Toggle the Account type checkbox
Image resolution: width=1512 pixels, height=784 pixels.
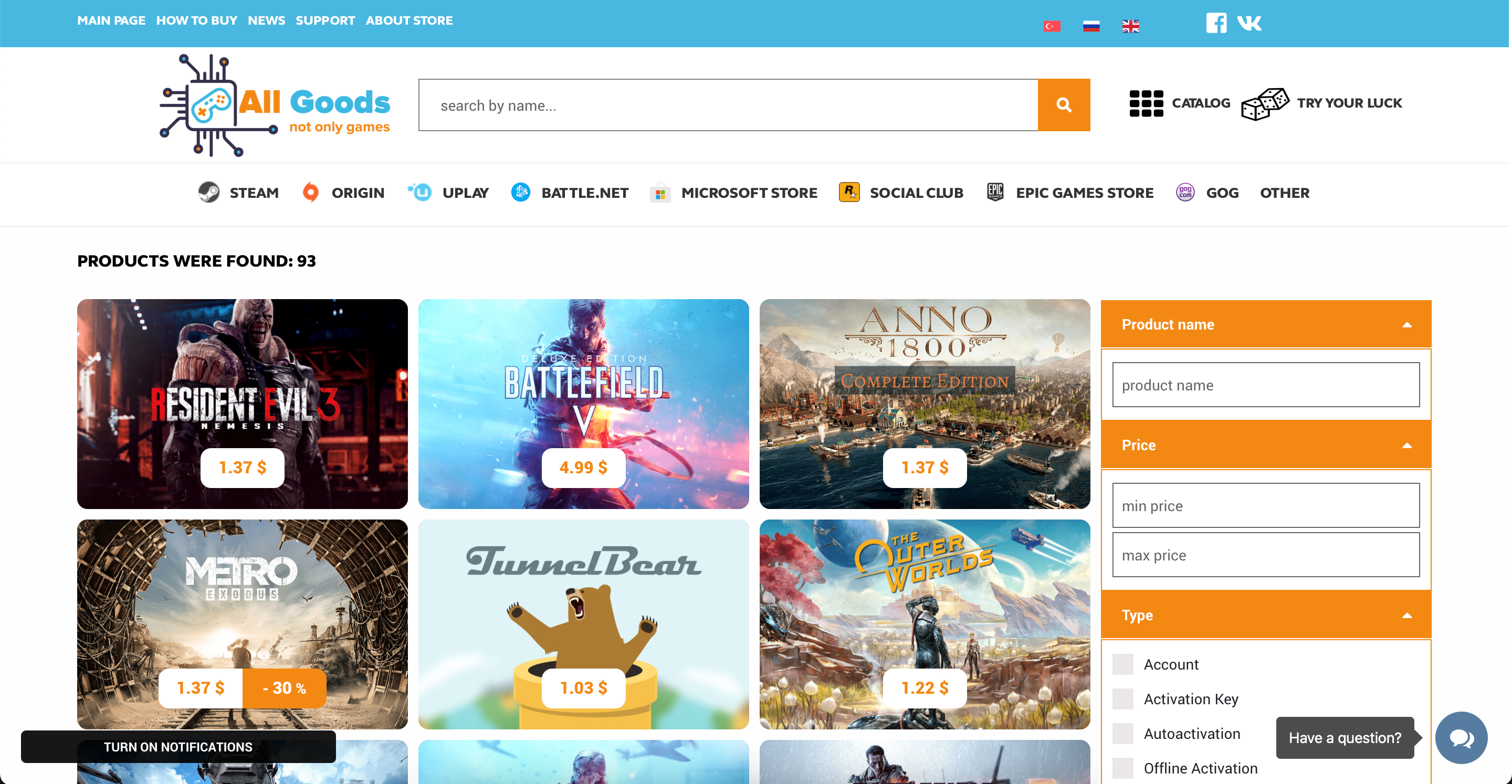tap(1123, 663)
